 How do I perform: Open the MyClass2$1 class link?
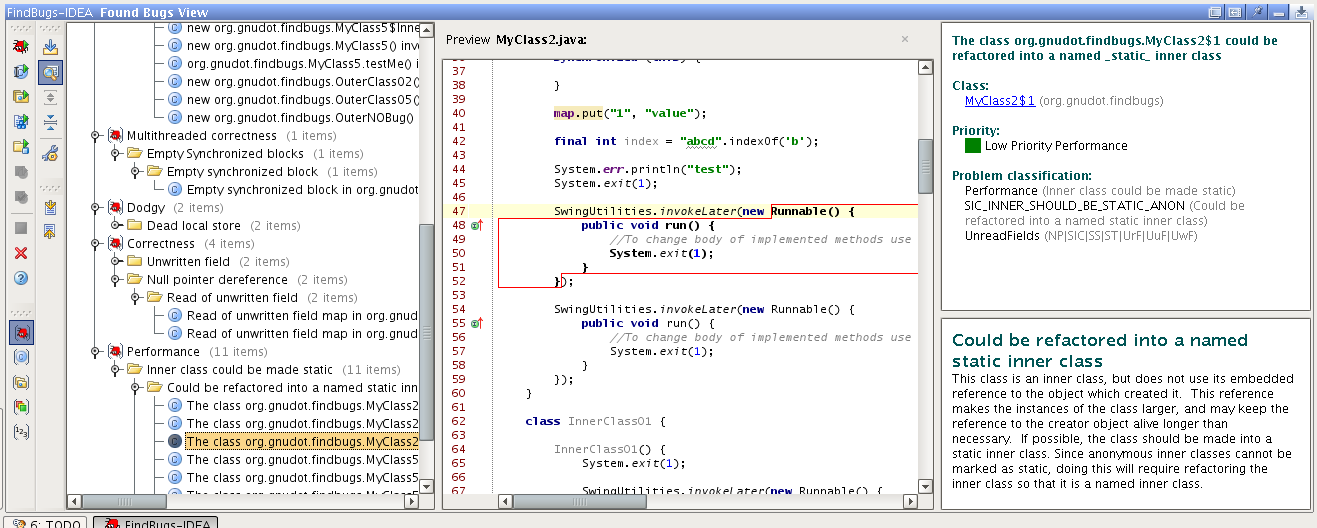point(999,101)
